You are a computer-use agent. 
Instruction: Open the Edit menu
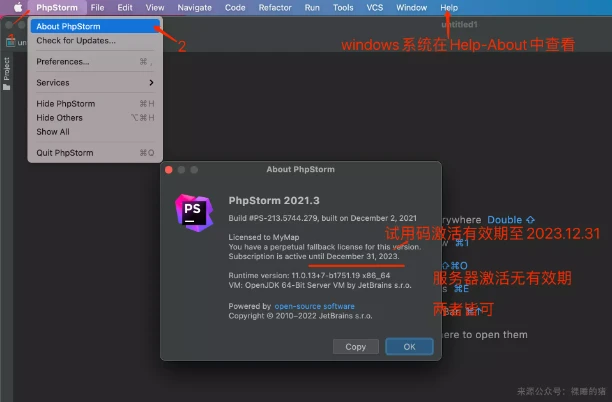pos(125,7)
